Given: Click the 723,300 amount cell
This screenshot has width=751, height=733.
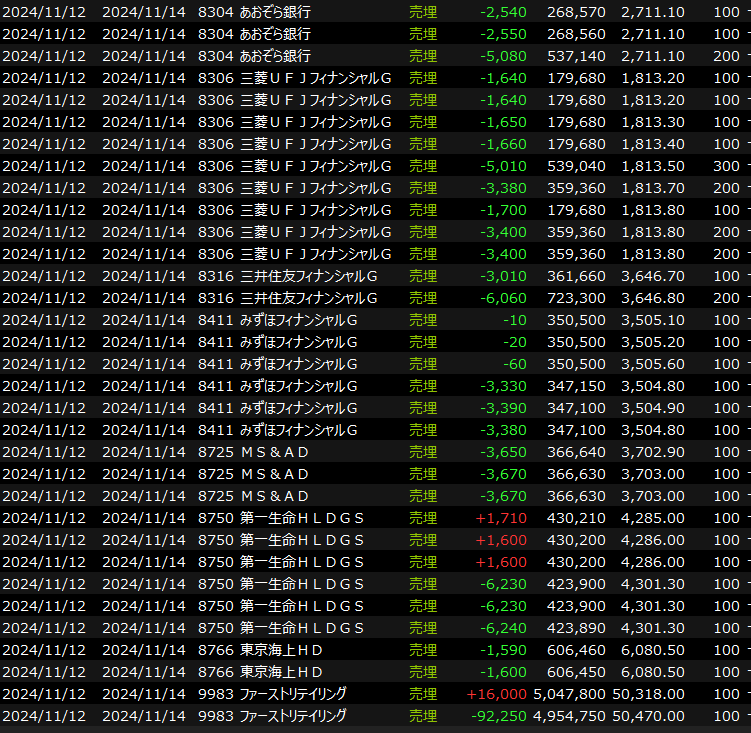Looking at the screenshot, I should click(x=575, y=298).
